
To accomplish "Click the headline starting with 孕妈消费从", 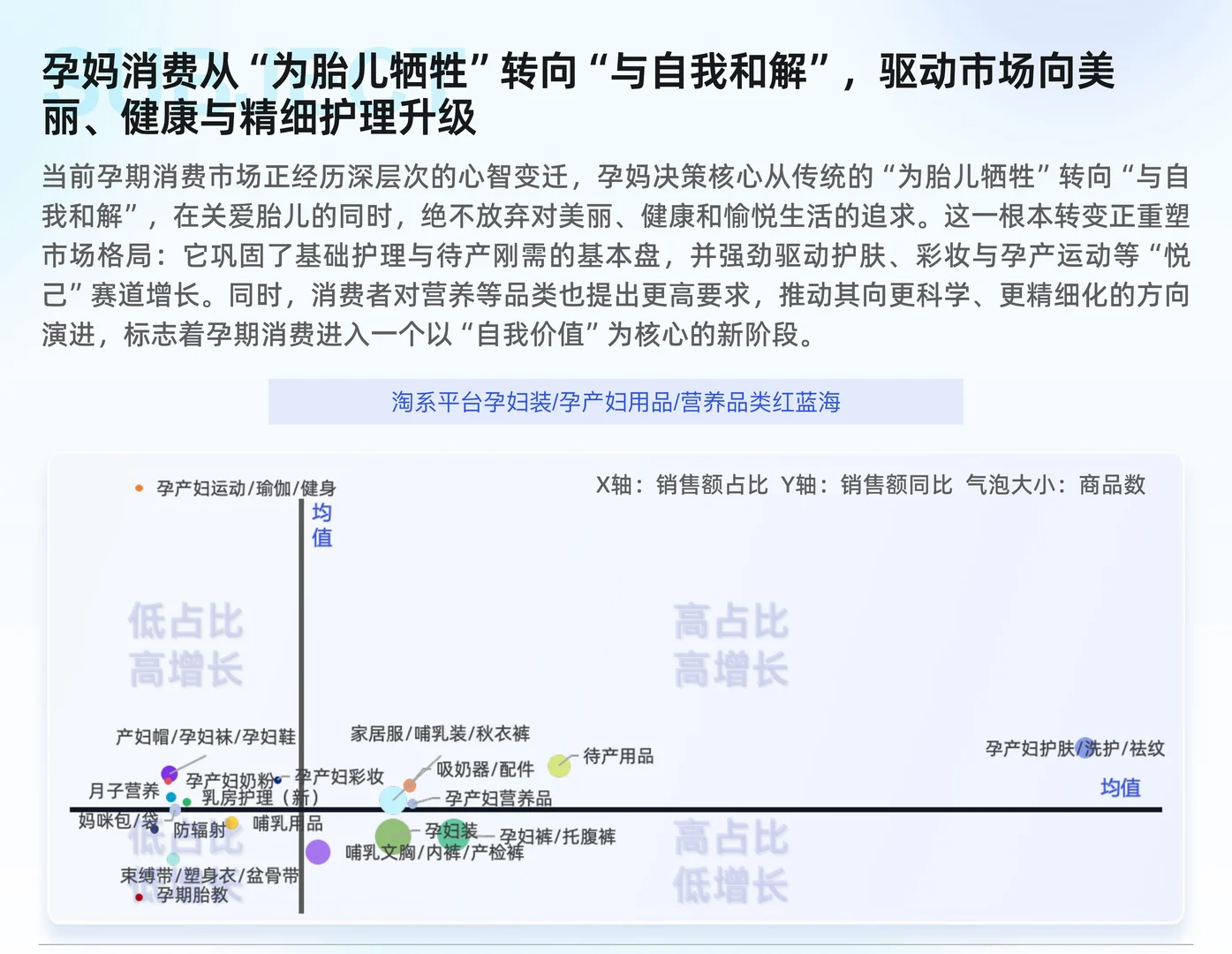I will (x=579, y=95).
